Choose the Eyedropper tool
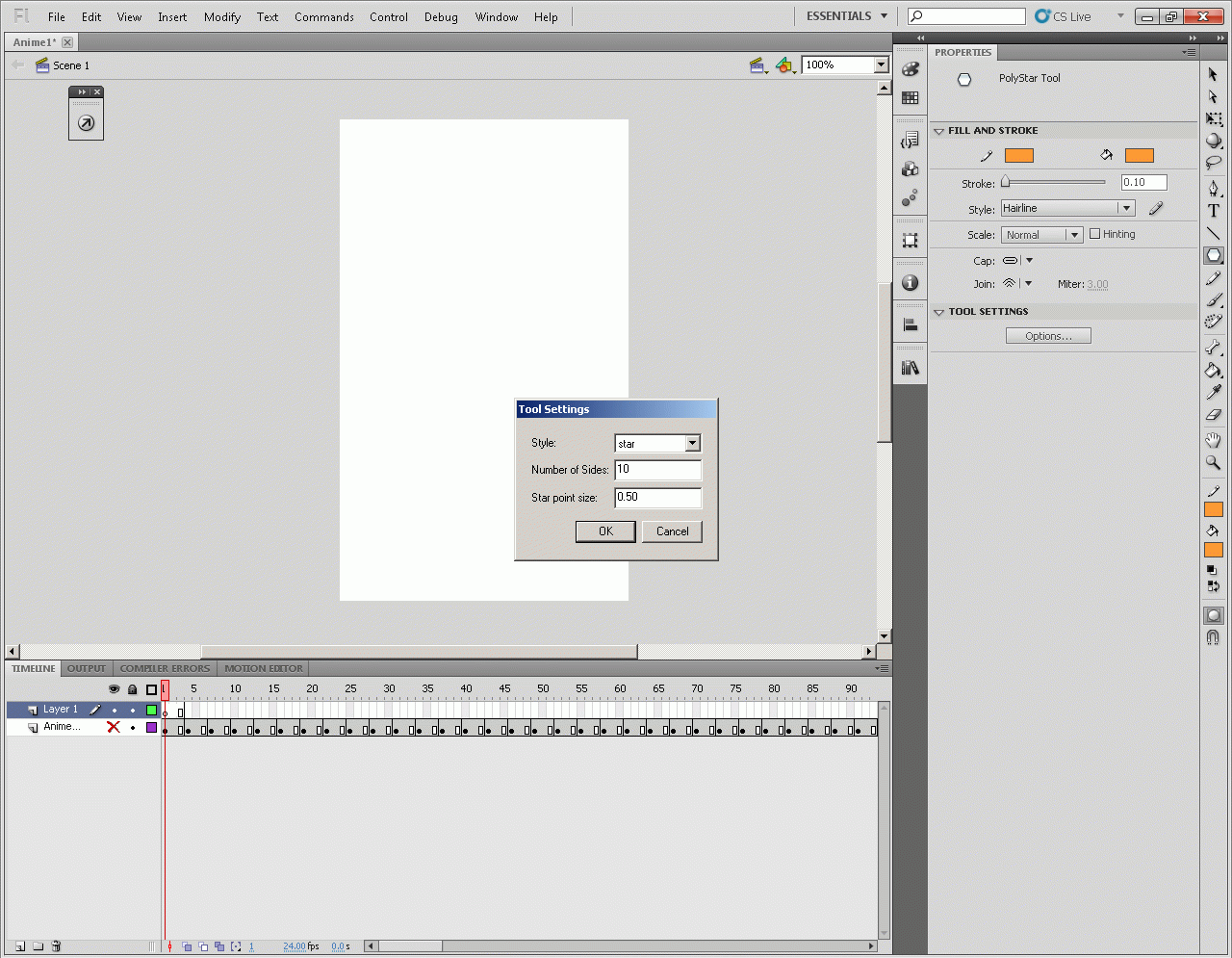The height and width of the screenshot is (958, 1232). tap(1213, 393)
